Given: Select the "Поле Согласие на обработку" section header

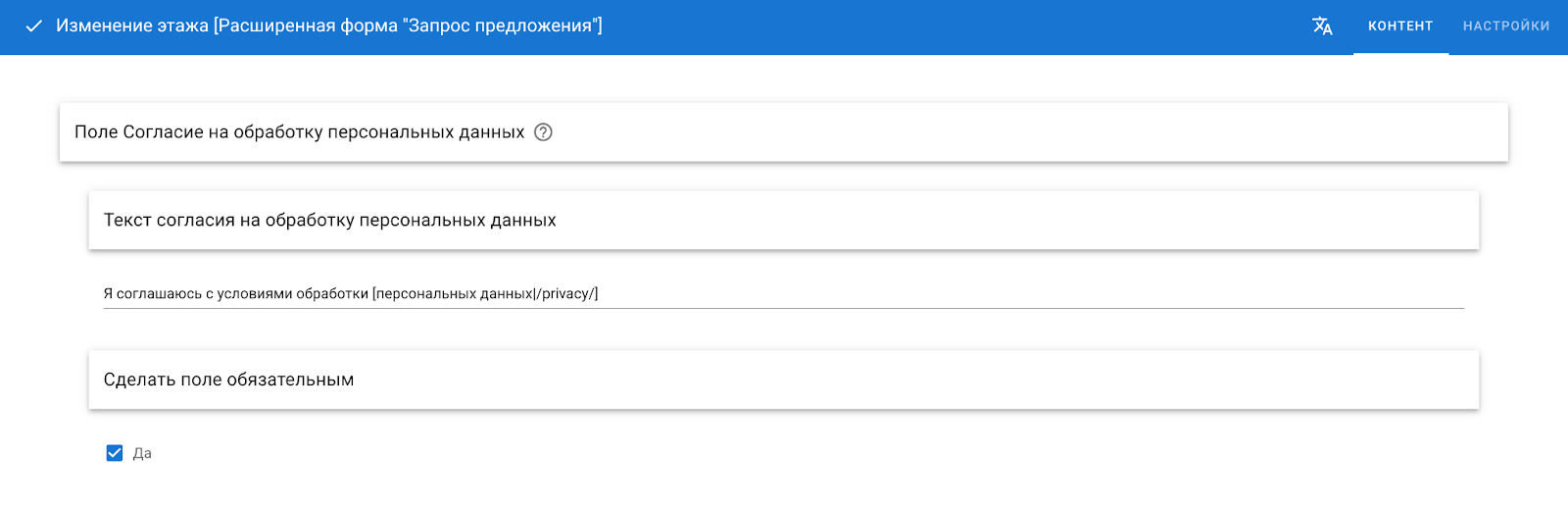Looking at the screenshot, I should coord(299,132).
